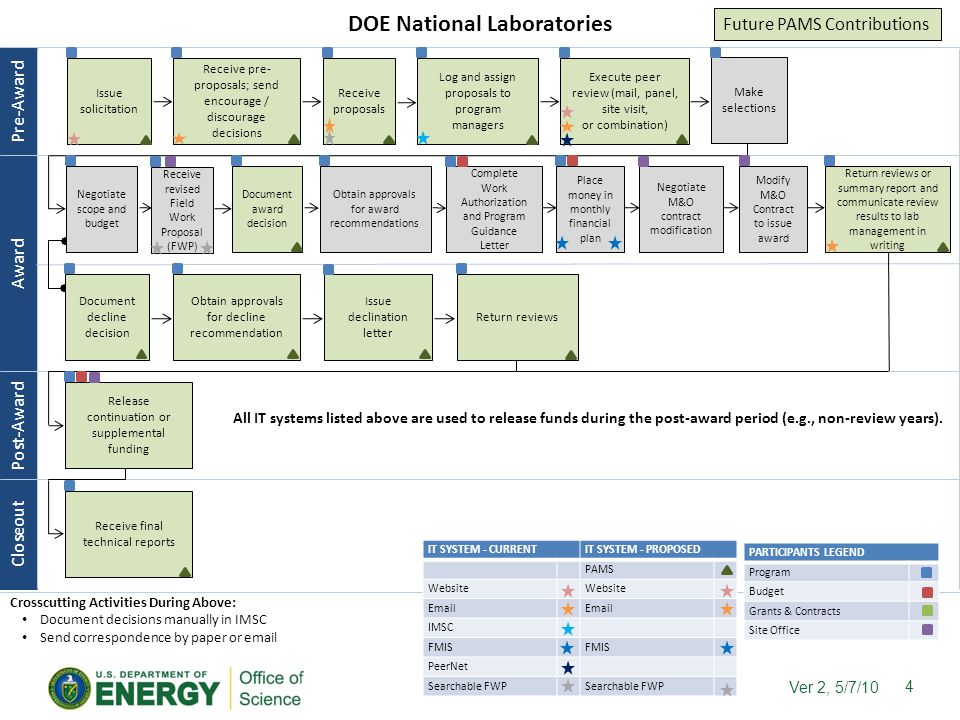Click the DOE National Laboratories title
The height and width of the screenshot is (720, 960).
(x=480, y=24)
